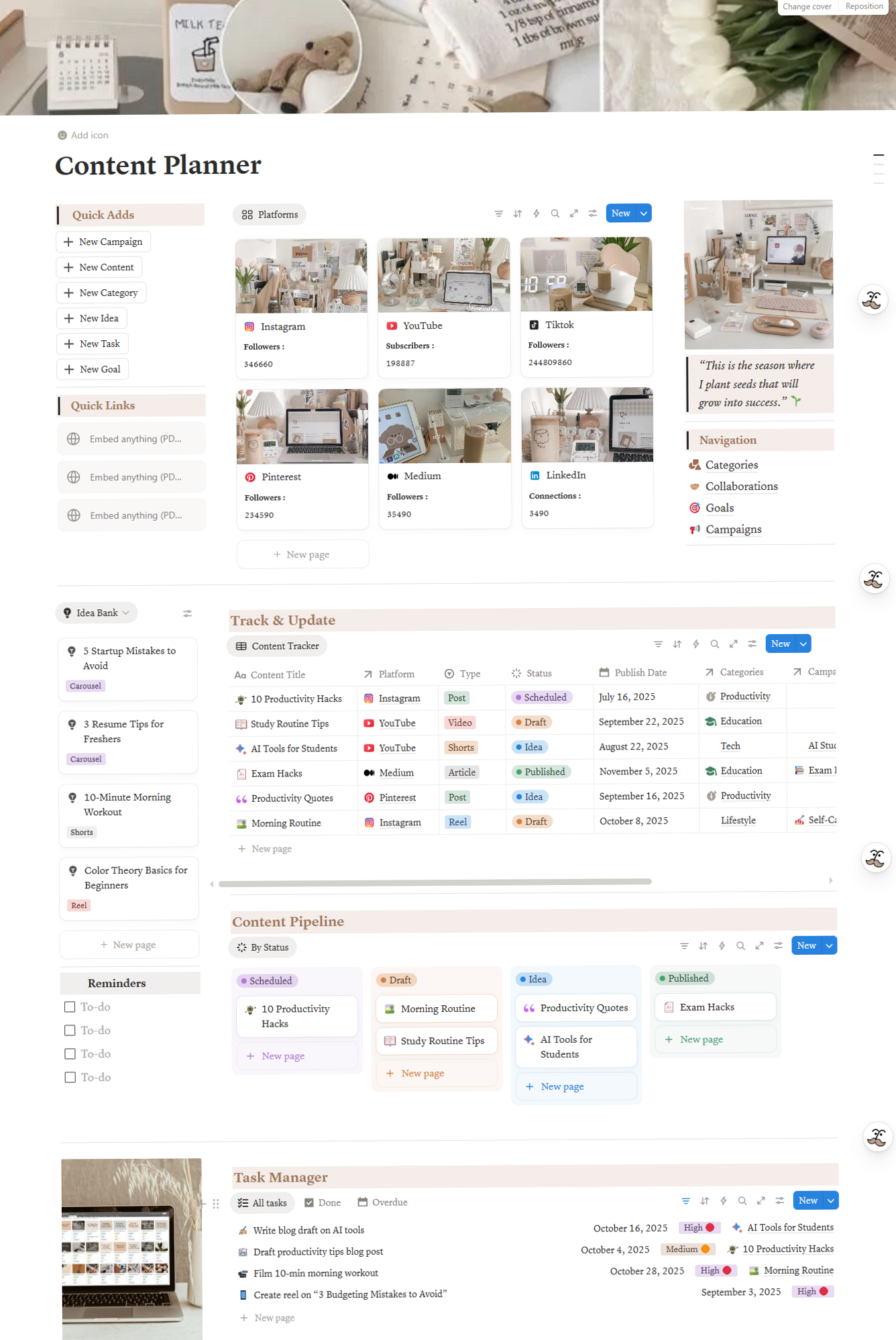
Task: Click the filter icon in Content Tracker toolbar
Action: 658,643
